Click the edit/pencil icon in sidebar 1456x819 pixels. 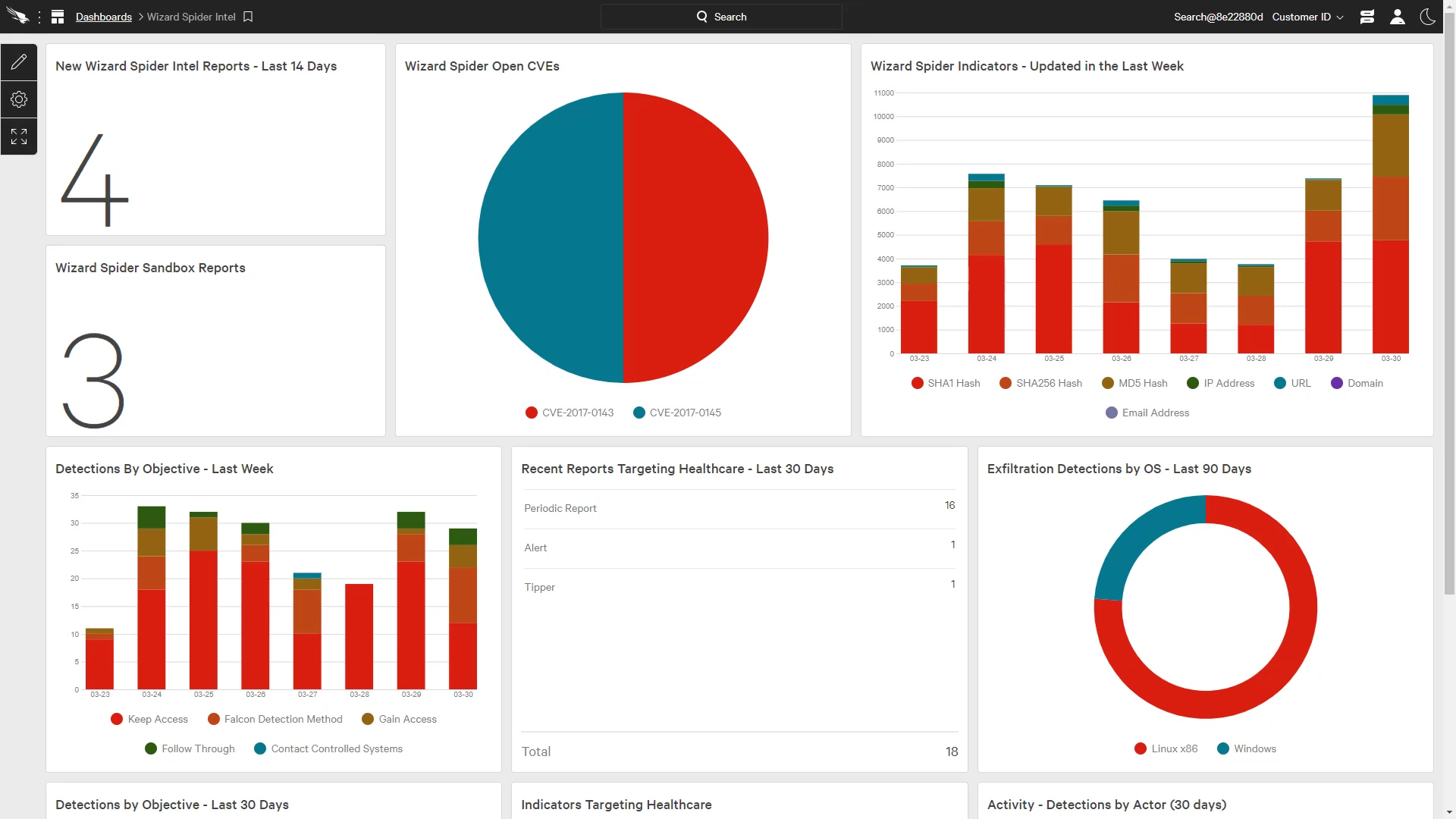coord(19,62)
